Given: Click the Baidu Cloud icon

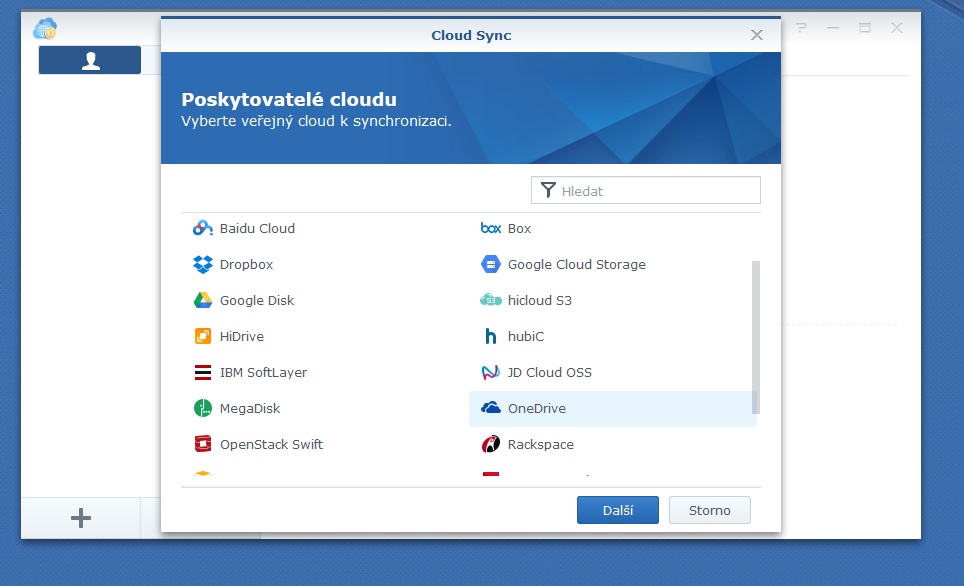Looking at the screenshot, I should pyautogui.click(x=202, y=228).
